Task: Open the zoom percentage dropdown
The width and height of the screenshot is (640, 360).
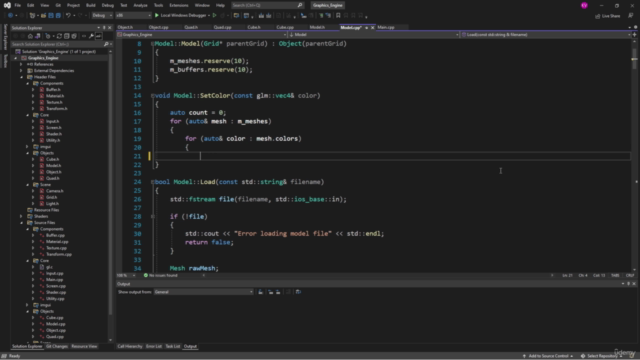Action: coord(126,276)
